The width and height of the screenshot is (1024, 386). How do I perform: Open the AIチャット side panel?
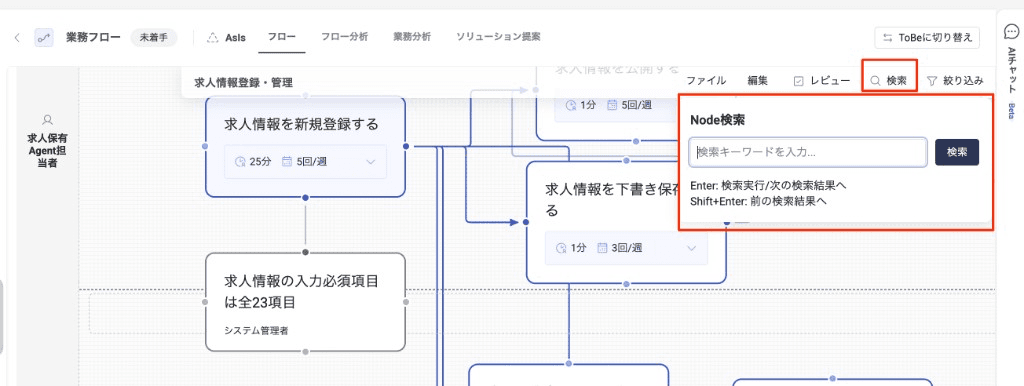click(x=1011, y=72)
